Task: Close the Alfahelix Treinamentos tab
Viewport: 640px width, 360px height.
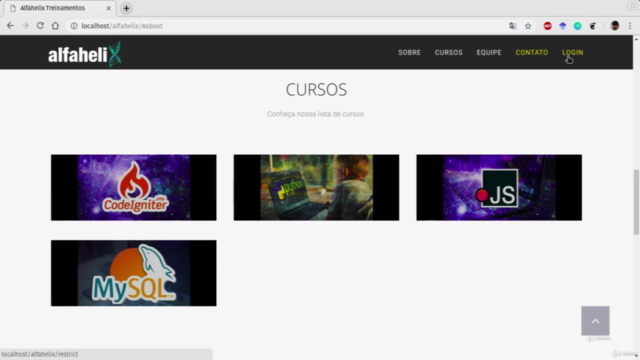Action: pos(109,8)
